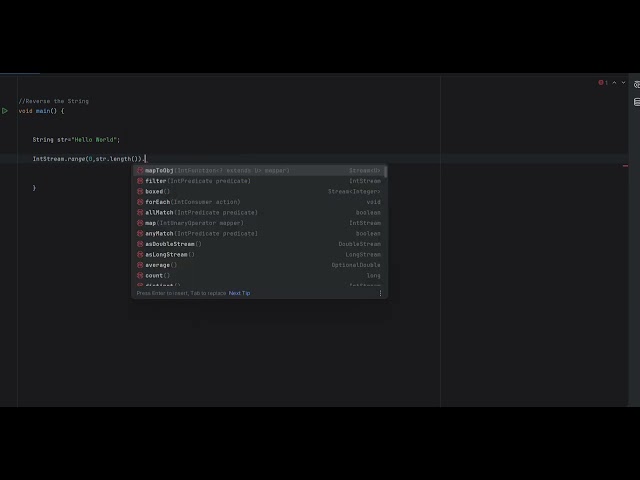Click the green Run gutter icon beside main
Screen dimensions: 640x480
[x=5, y=111]
